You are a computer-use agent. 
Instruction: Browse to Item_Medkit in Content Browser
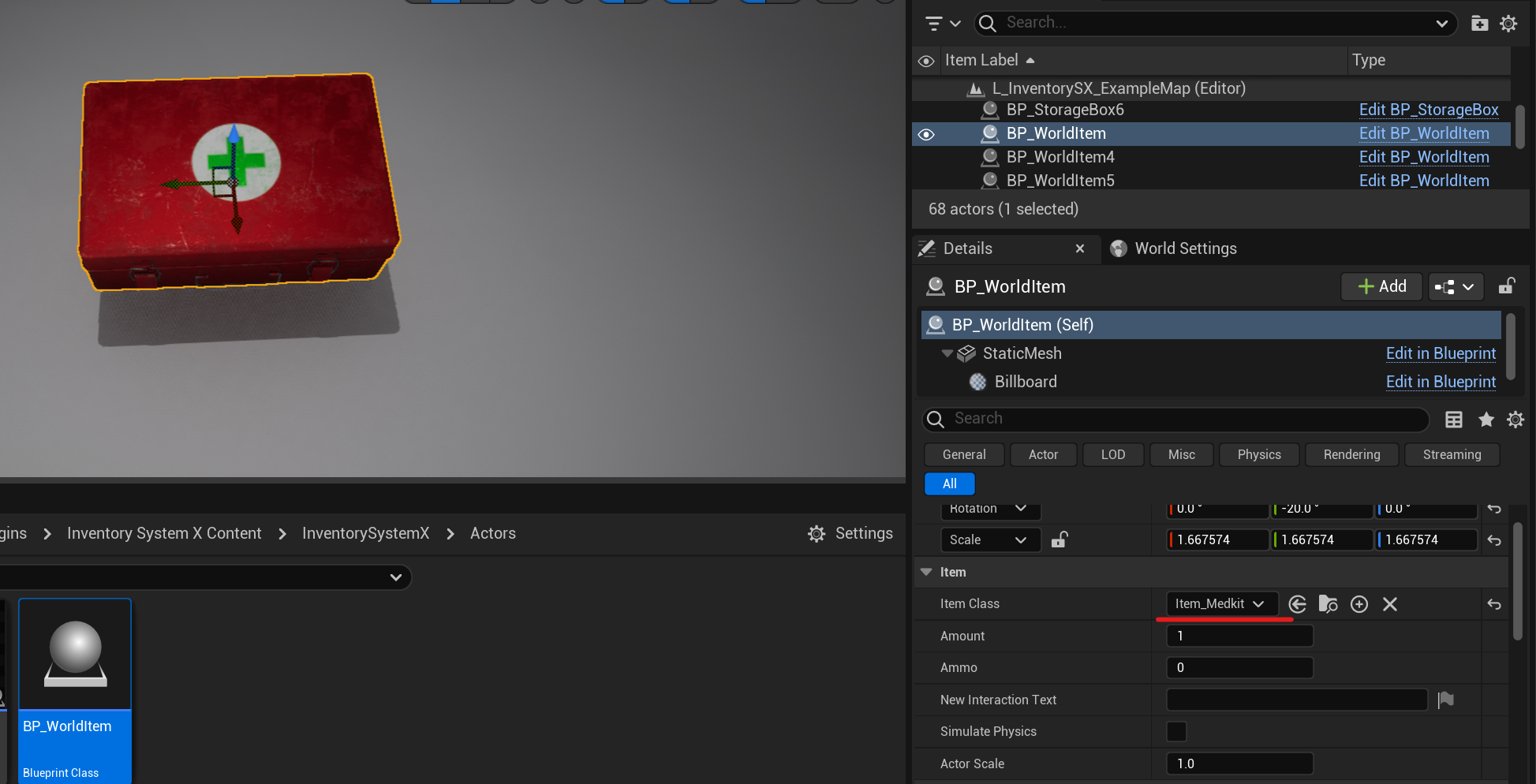click(1329, 604)
